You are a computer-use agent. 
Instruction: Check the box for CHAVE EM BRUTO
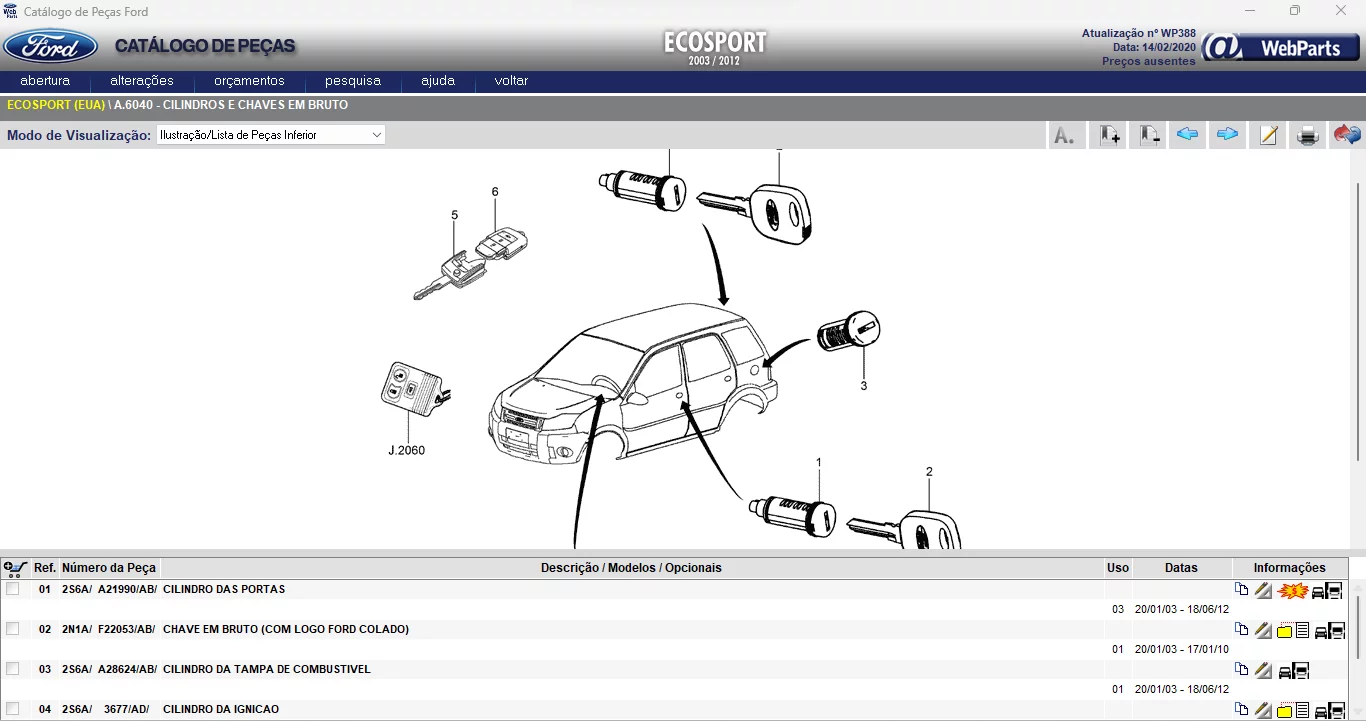(x=13, y=629)
